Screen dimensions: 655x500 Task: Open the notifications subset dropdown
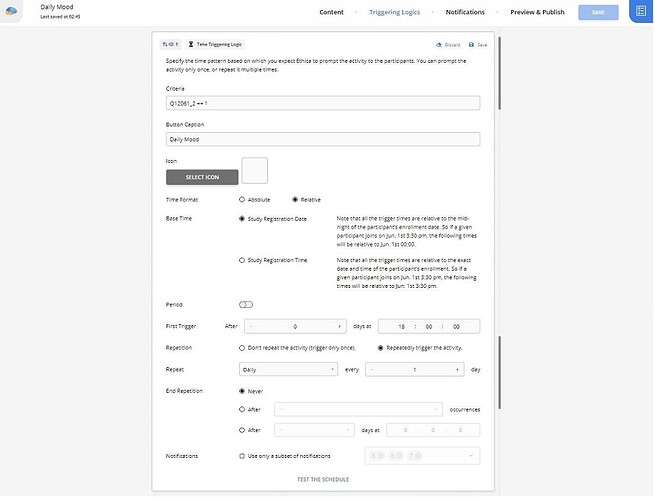coord(422,456)
